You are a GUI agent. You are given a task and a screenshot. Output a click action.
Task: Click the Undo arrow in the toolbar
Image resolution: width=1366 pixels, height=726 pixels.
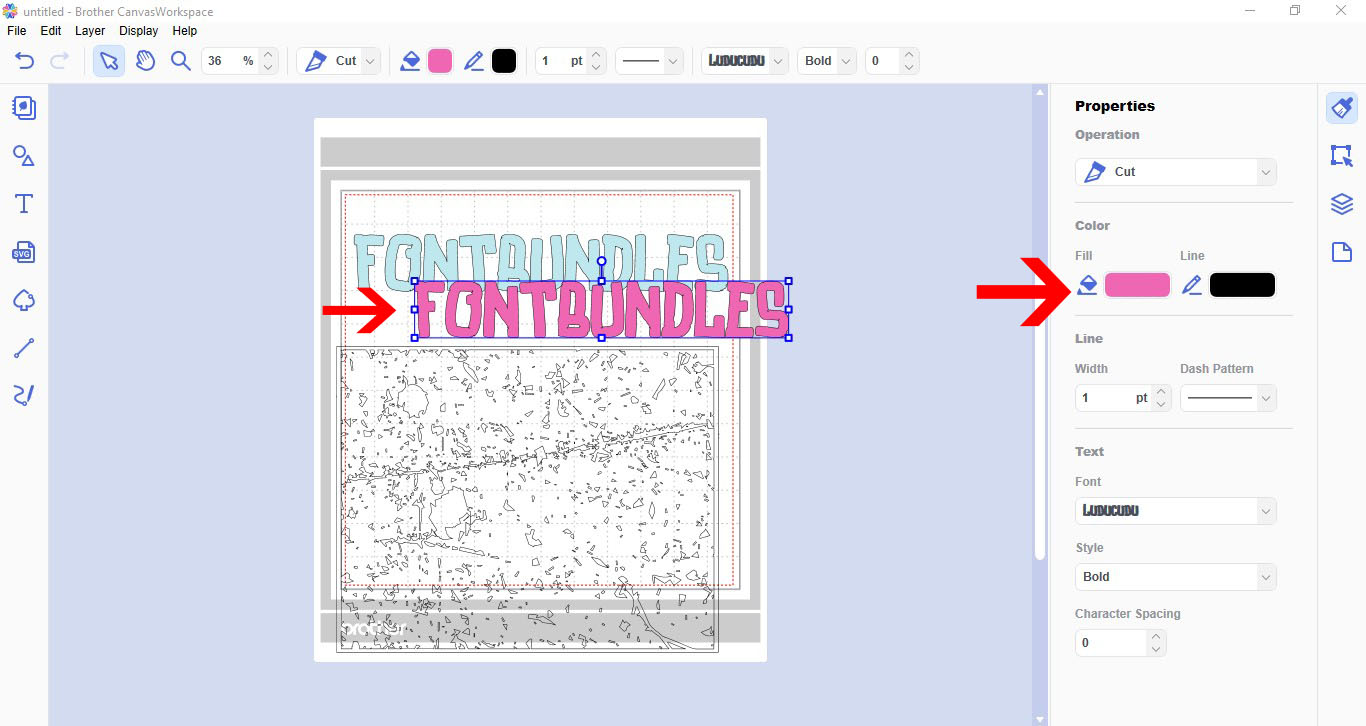(x=23, y=60)
